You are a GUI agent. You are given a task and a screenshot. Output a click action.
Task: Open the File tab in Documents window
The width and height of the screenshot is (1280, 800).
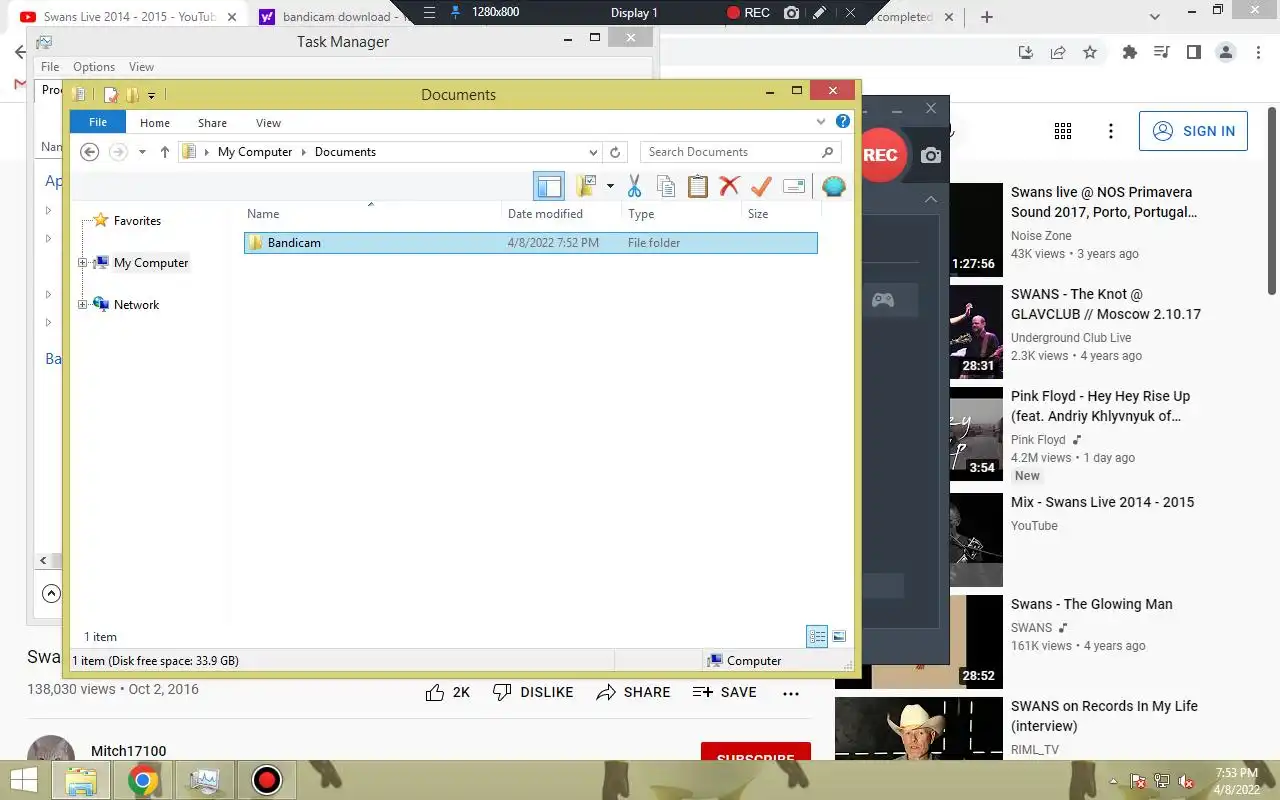[x=98, y=122]
